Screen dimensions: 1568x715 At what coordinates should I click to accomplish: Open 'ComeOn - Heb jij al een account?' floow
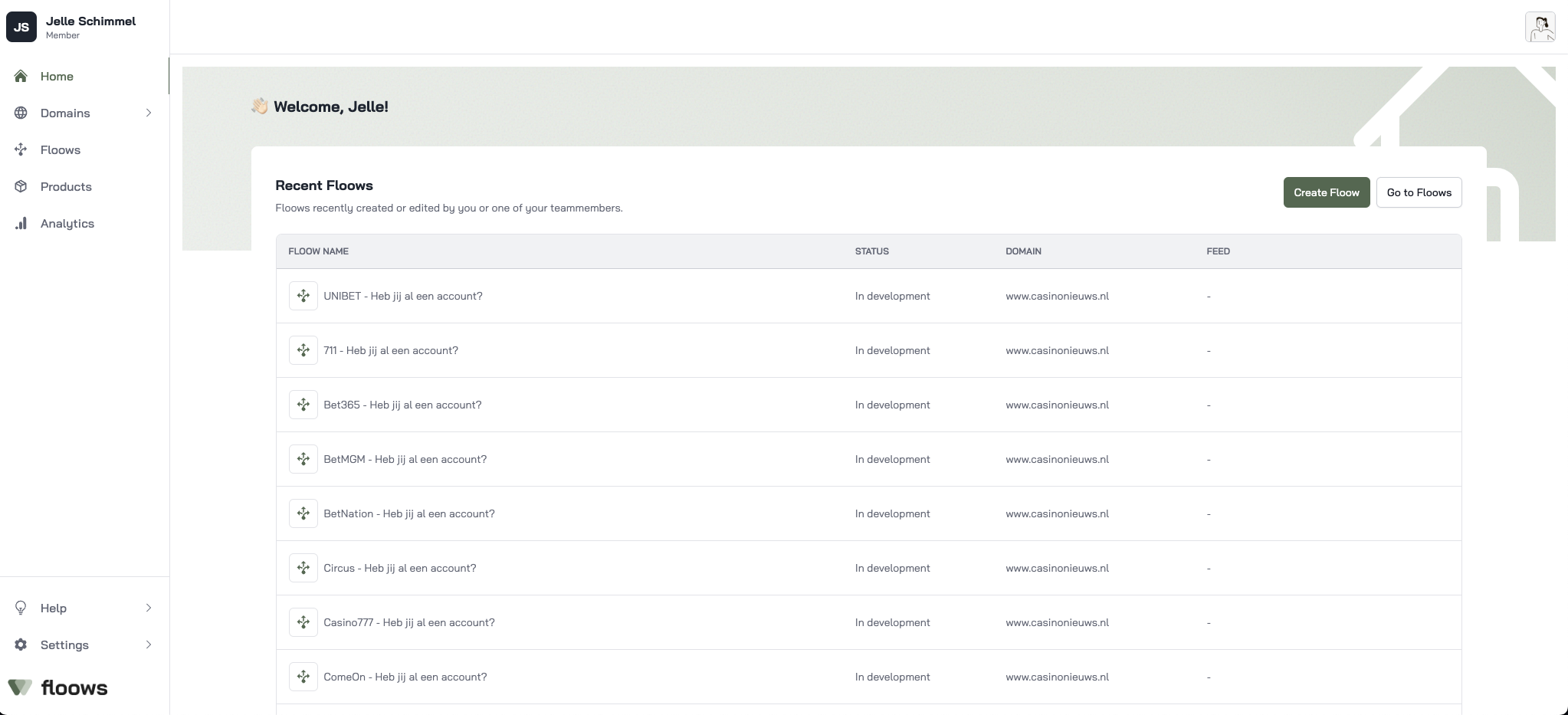coord(405,677)
